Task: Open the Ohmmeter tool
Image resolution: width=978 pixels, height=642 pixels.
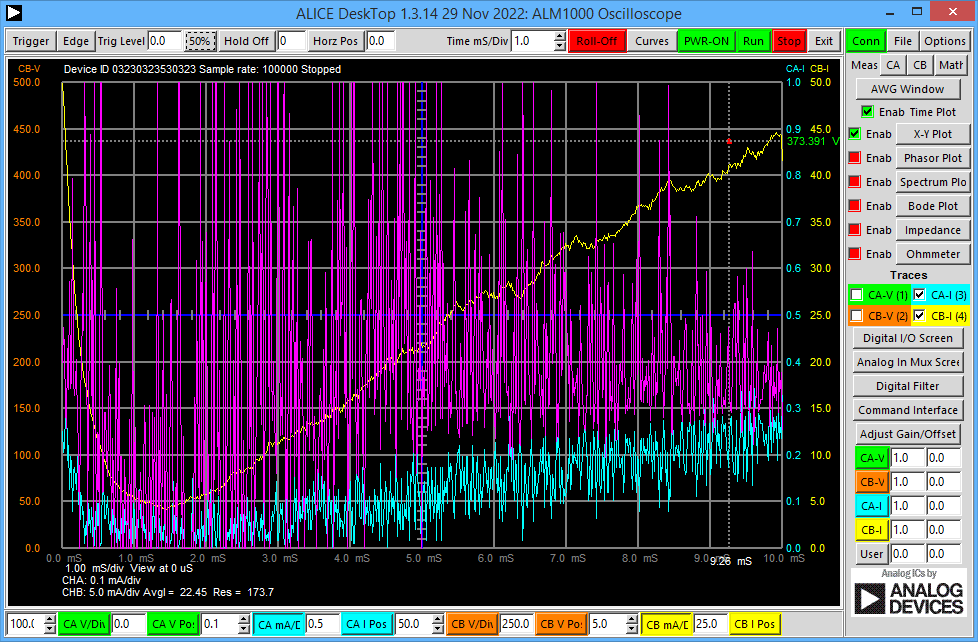Action: click(933, 253)
